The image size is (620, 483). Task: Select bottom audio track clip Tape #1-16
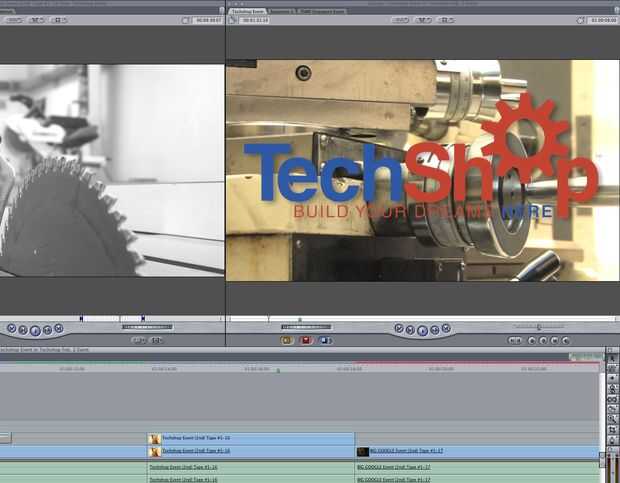(251, 479)
